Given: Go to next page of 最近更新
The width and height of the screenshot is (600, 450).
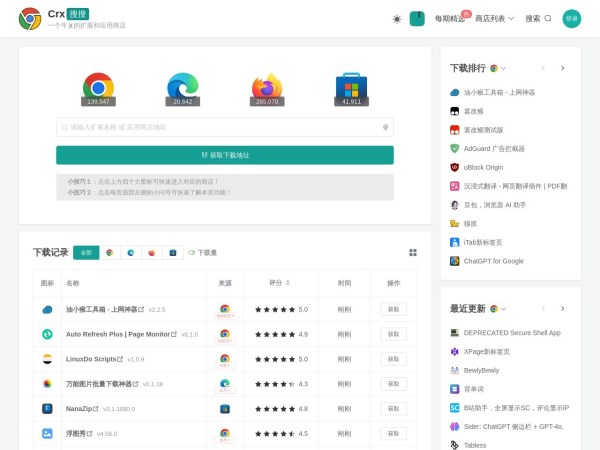Looking at the screenshot, I should coord(562,309).
